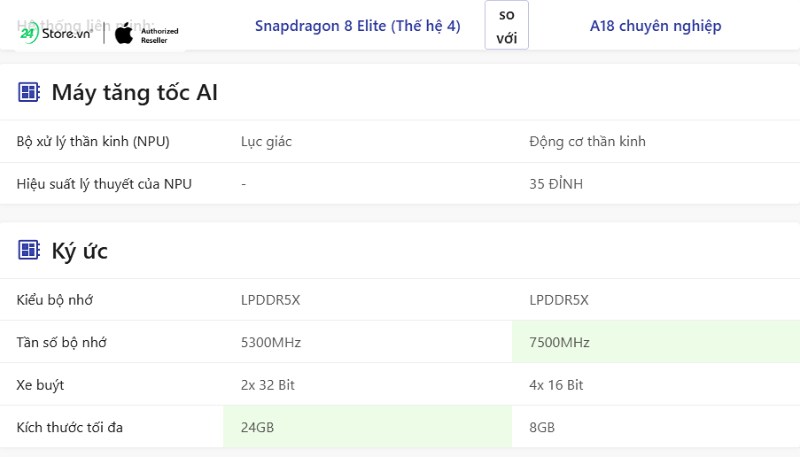Click the 'Kích thước tối đa' label
Image resolution: width=800 pixels, height=457 pixels.
coord(69,427)
